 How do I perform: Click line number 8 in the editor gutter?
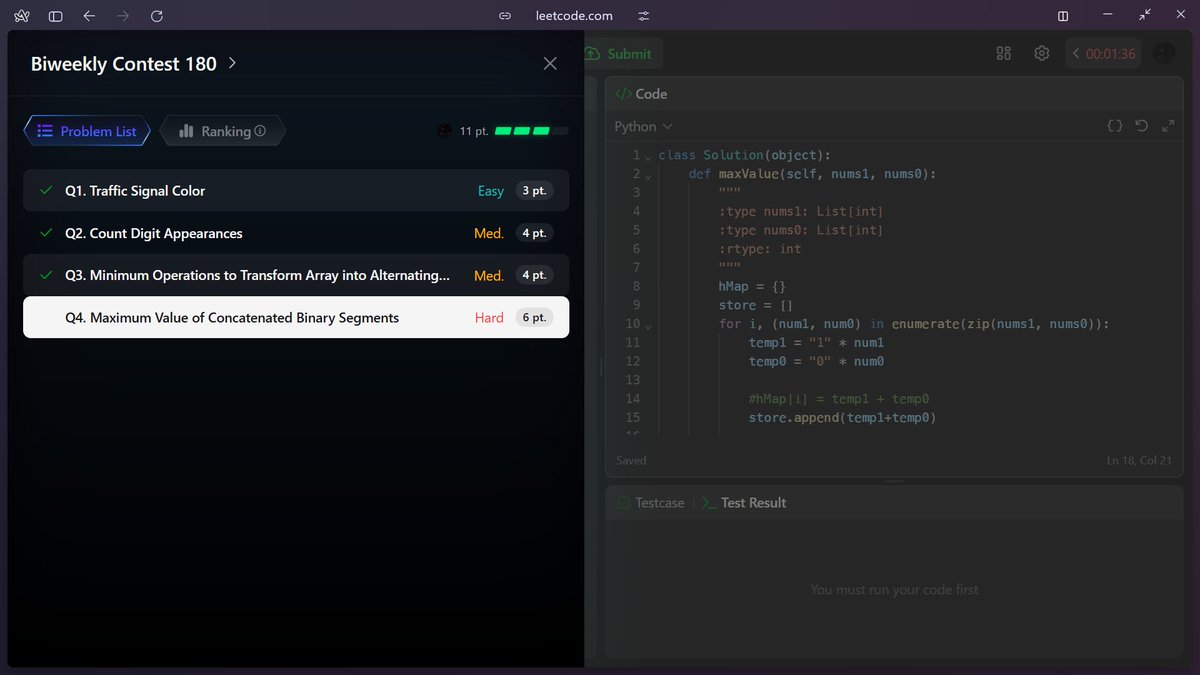coord(636,286)
